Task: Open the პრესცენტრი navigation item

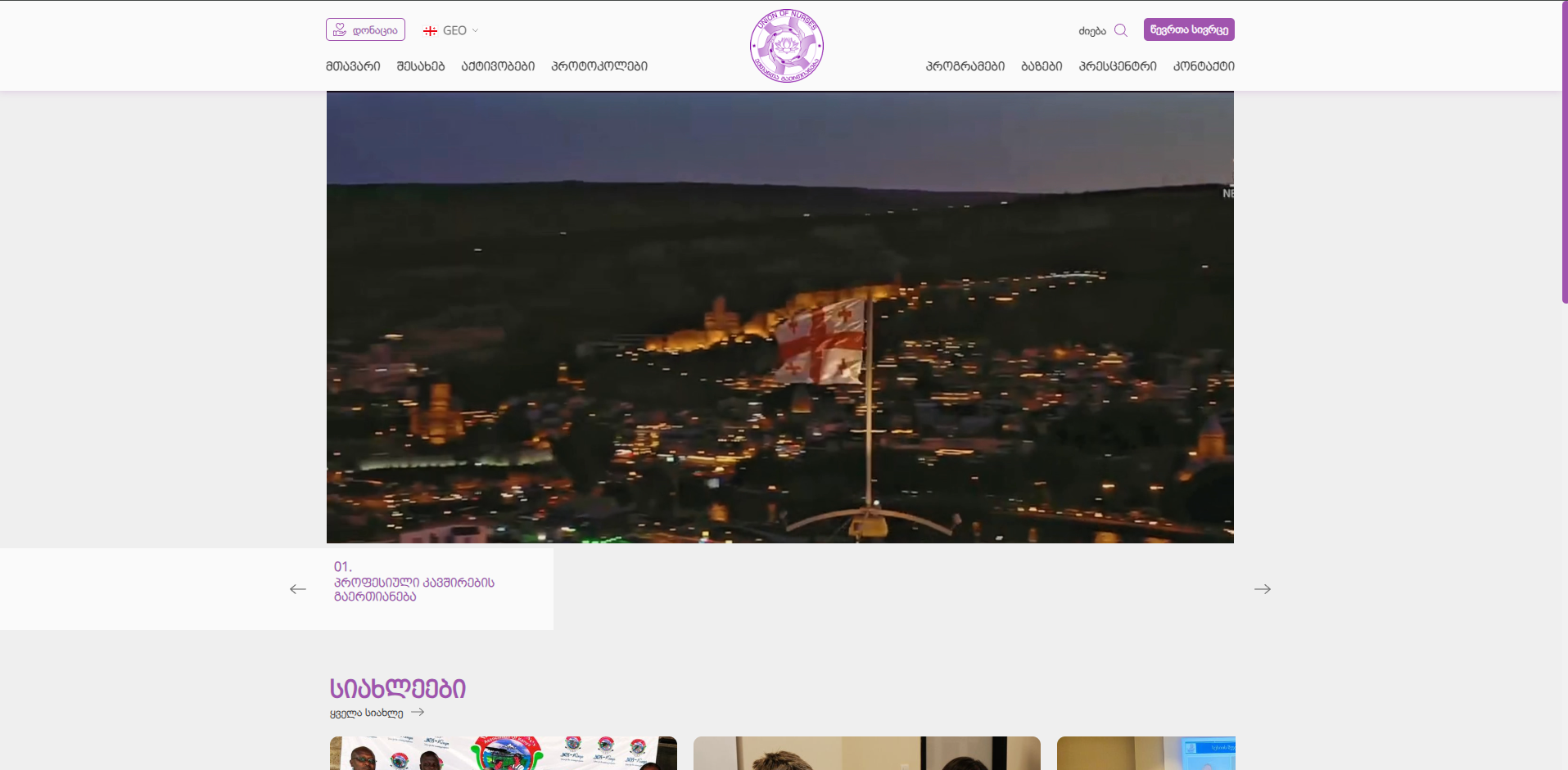Action: click(x=1118, y=66)
